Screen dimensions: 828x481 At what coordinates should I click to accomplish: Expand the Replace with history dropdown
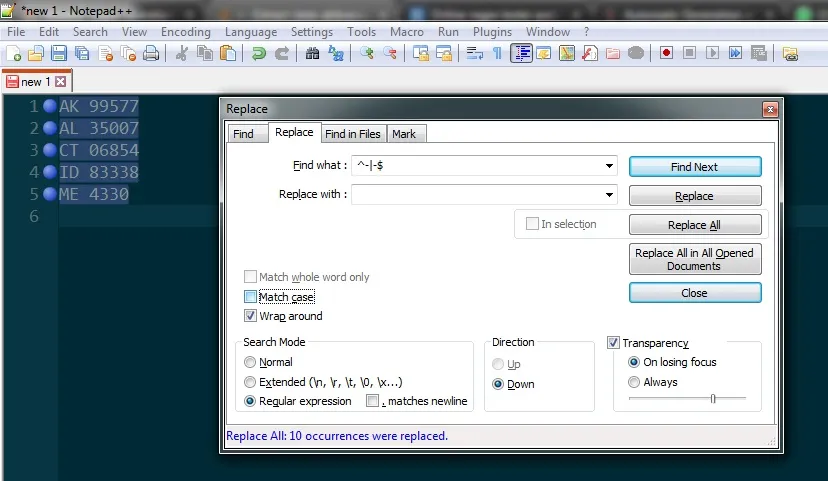pyautogui.click(x=609, y=194)
